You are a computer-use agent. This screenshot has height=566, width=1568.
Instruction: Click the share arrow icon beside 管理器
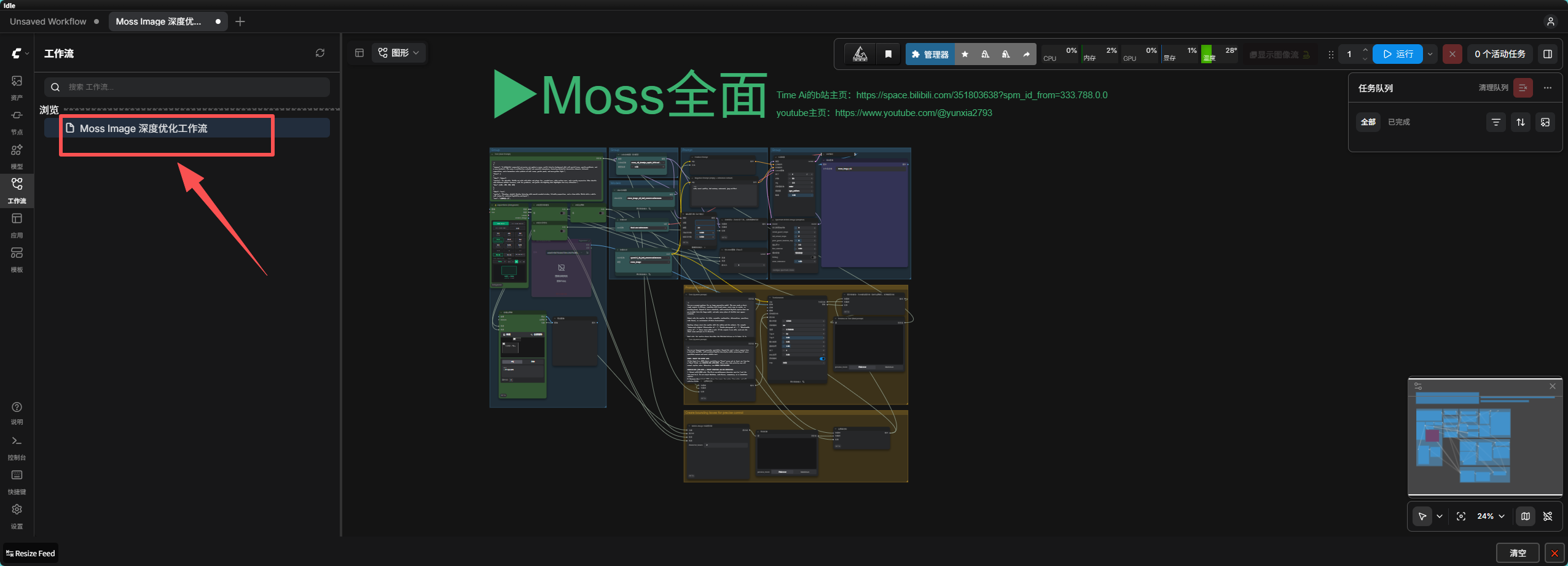tap(1026, 54)
